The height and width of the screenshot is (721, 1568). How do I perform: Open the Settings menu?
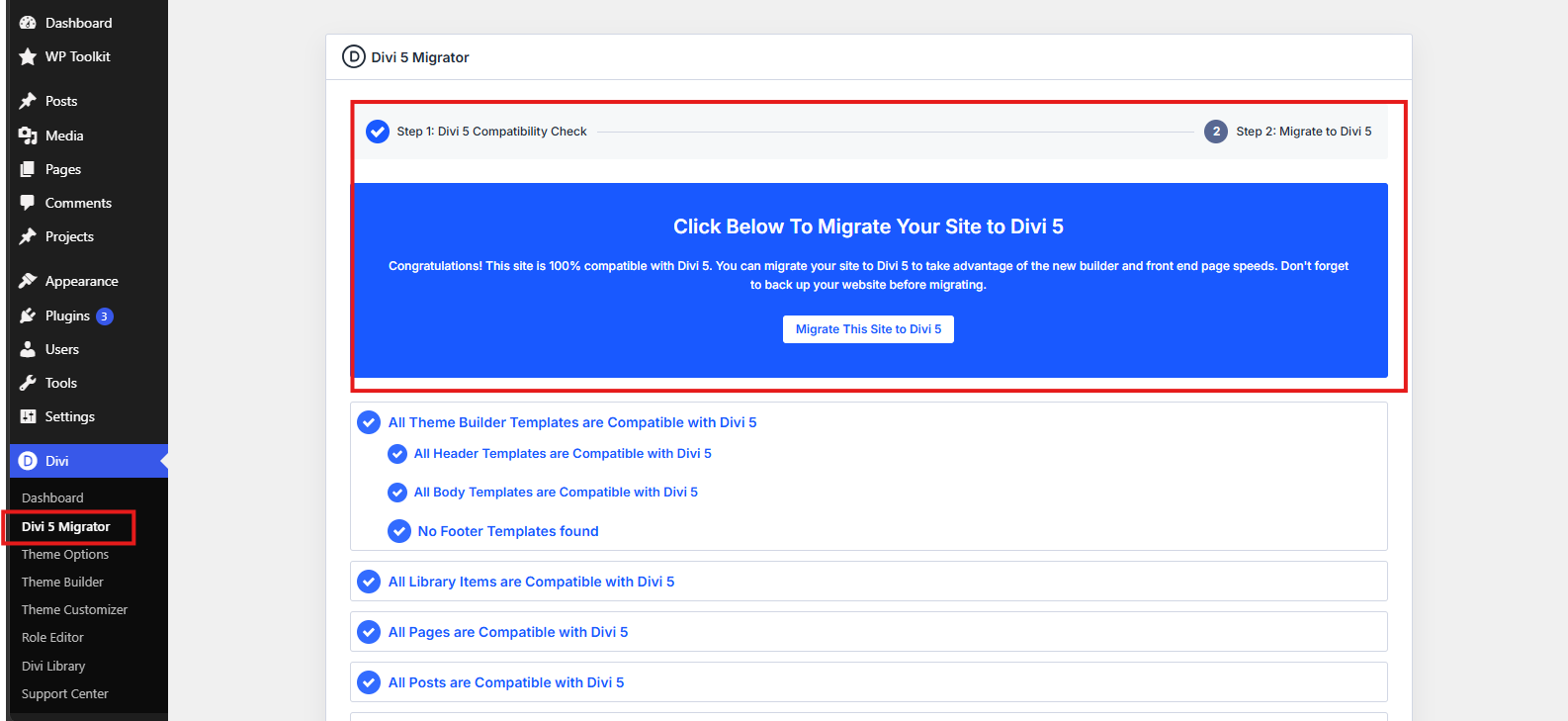[88, 416]
